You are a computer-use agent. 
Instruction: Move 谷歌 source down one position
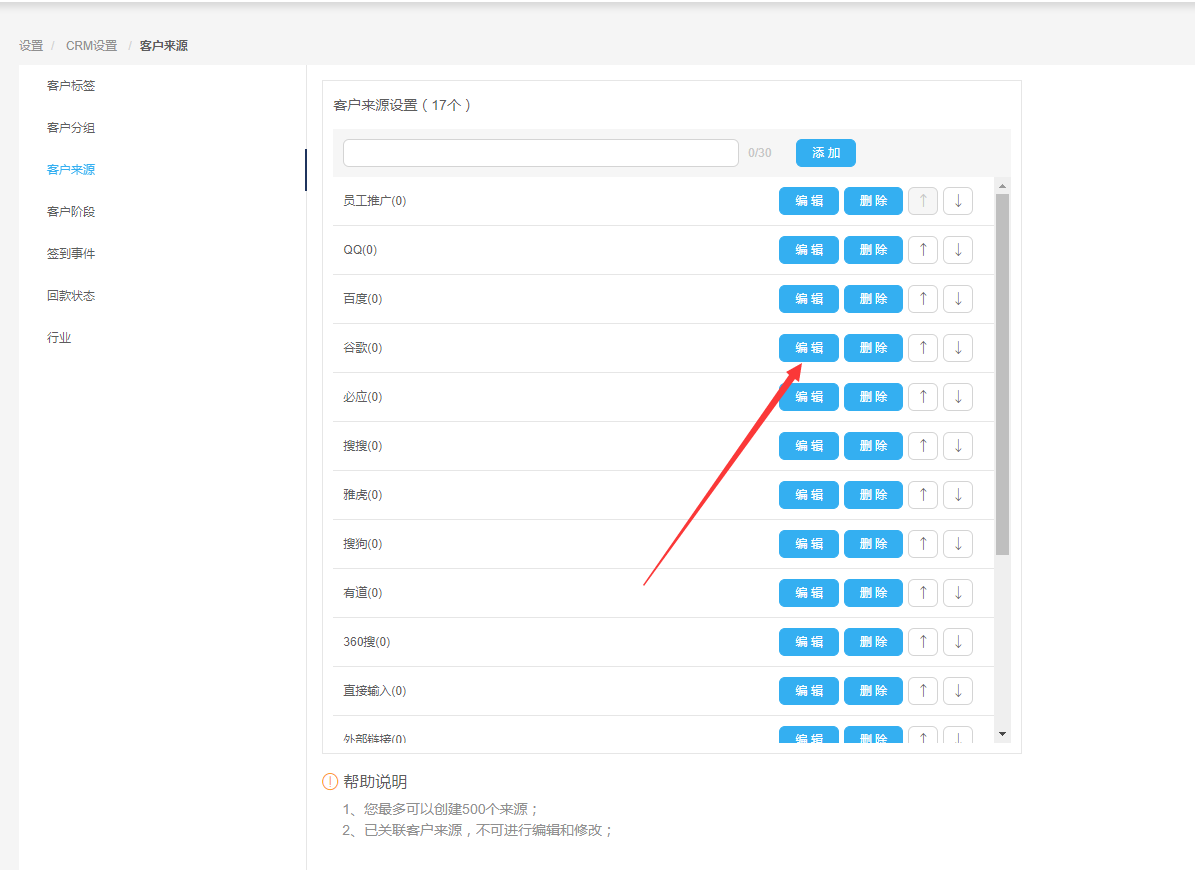pyautogui.click(x=958, y=347)
